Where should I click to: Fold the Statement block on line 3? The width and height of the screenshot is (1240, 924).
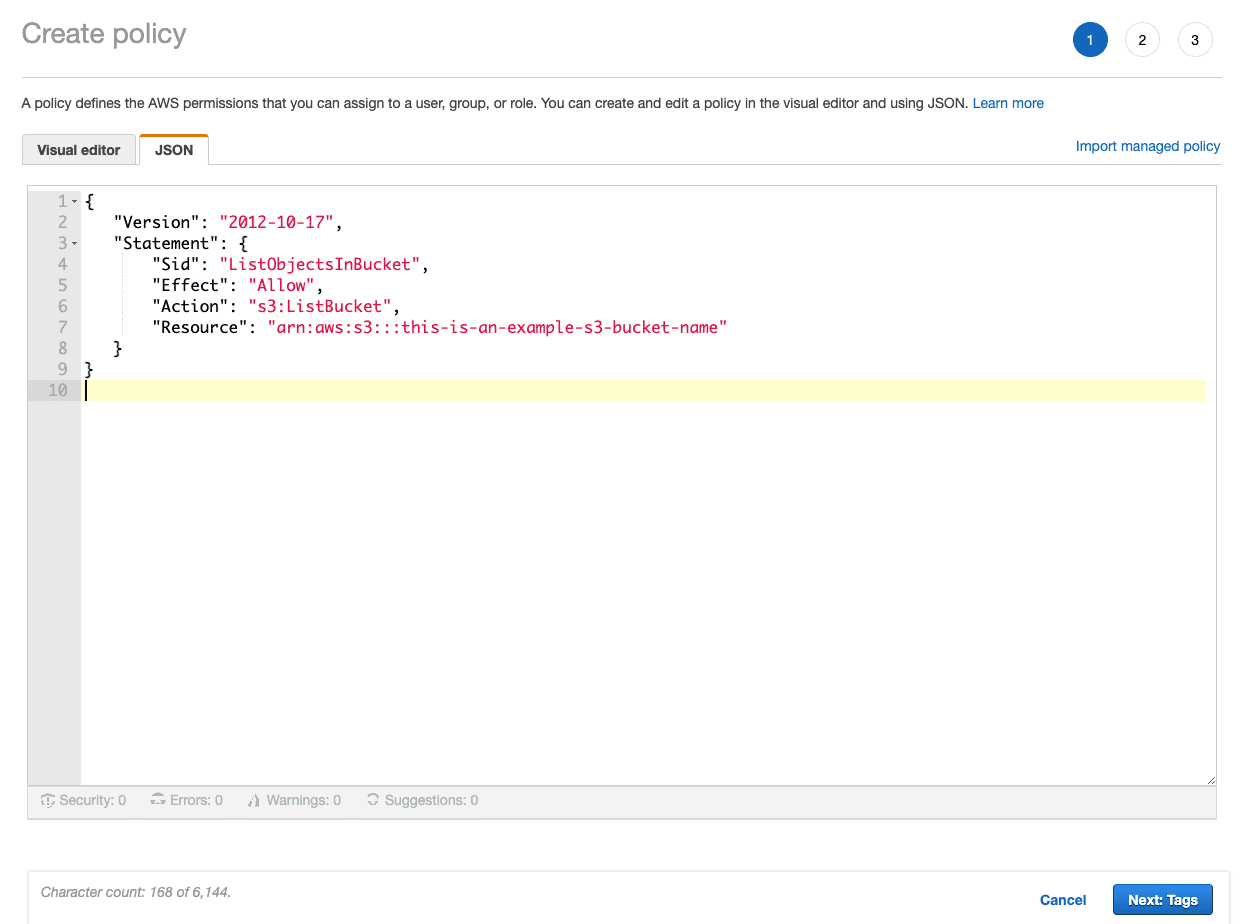75,244
